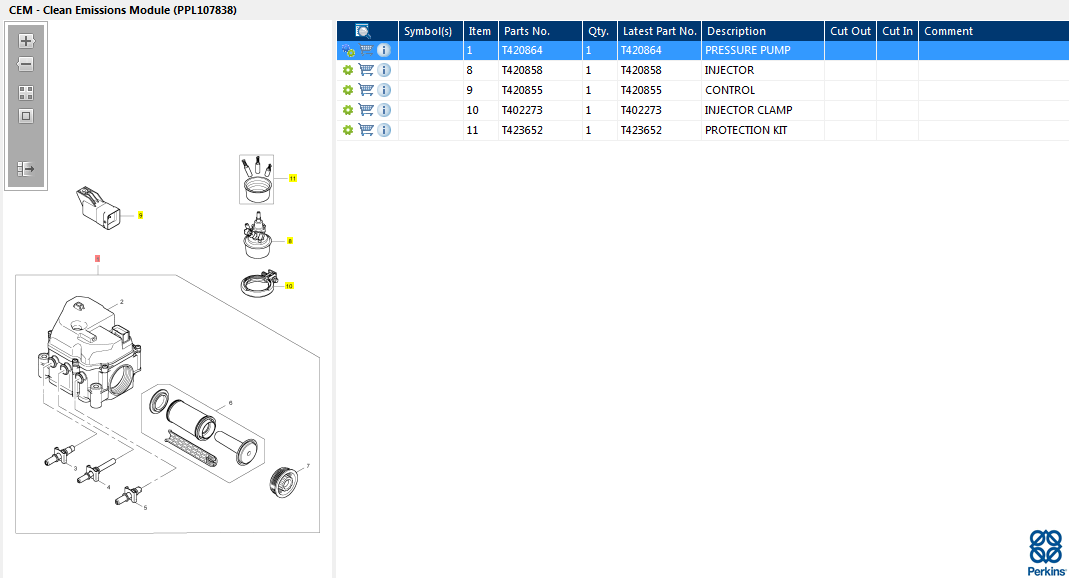The image size is (1069, 578).
Task: Click Latest Part No. cell T420864
Action: [659, 50]
